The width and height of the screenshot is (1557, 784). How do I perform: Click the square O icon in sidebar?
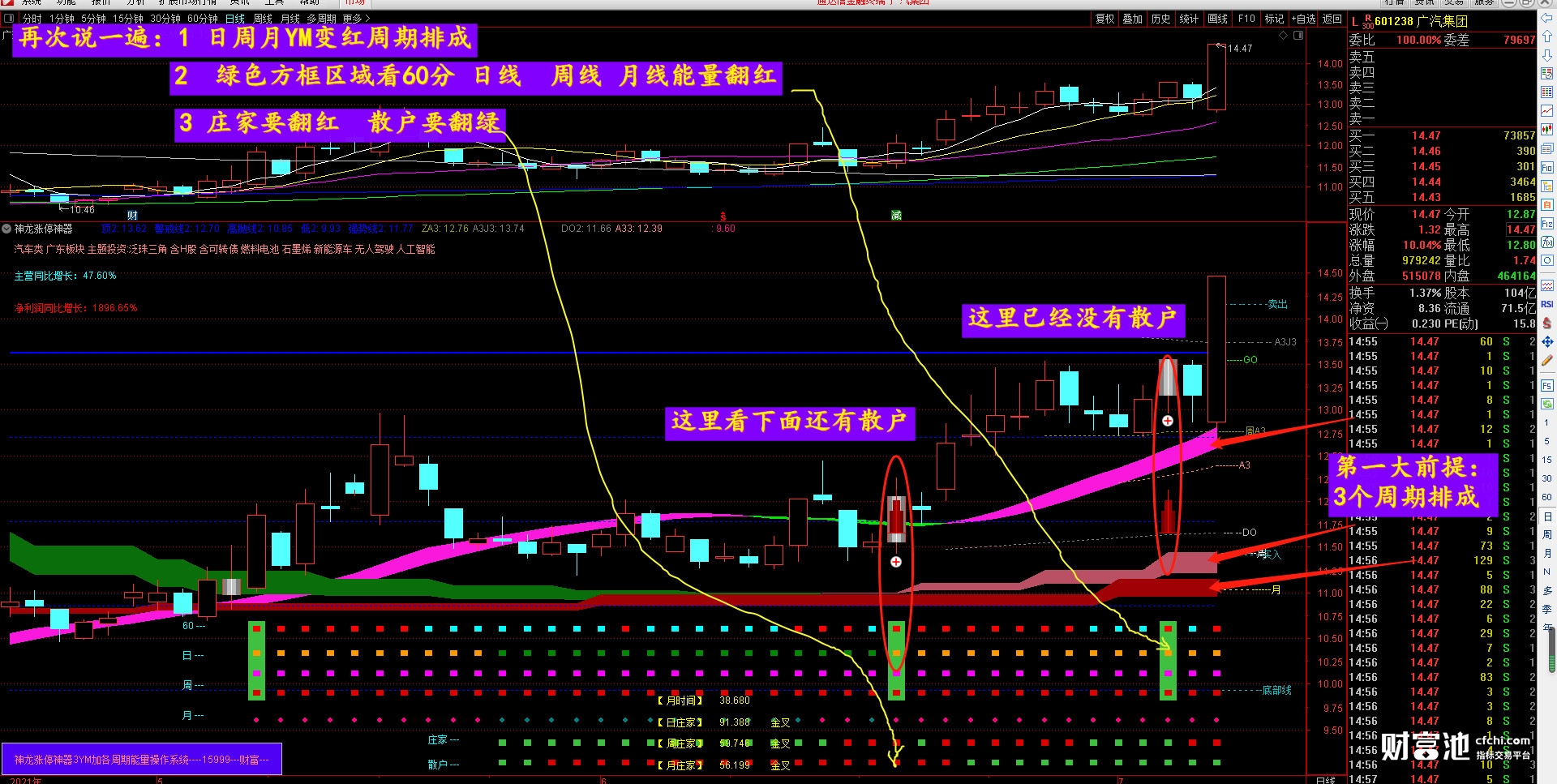tap(1547, 260)
